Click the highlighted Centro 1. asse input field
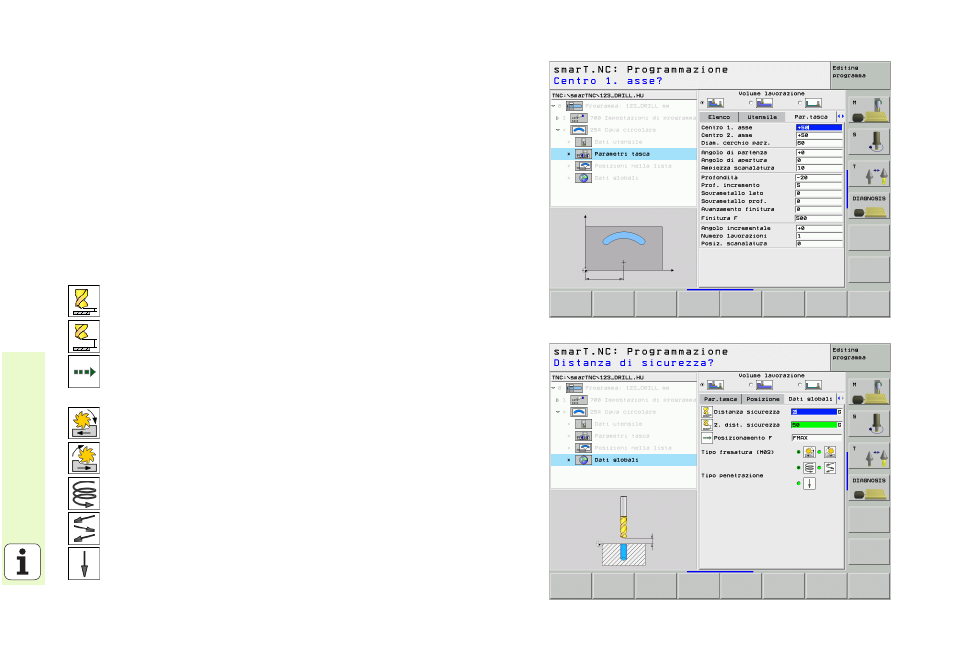 coord(819,127)
